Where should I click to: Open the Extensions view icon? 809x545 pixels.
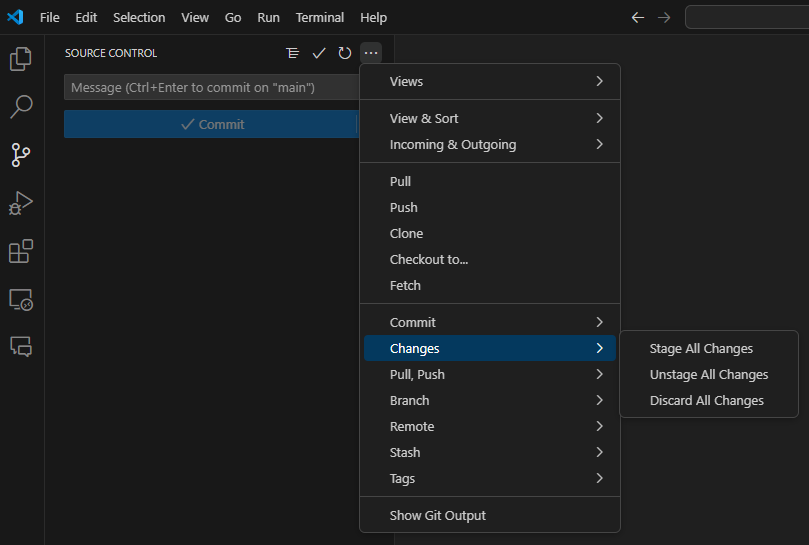[21, 251]
